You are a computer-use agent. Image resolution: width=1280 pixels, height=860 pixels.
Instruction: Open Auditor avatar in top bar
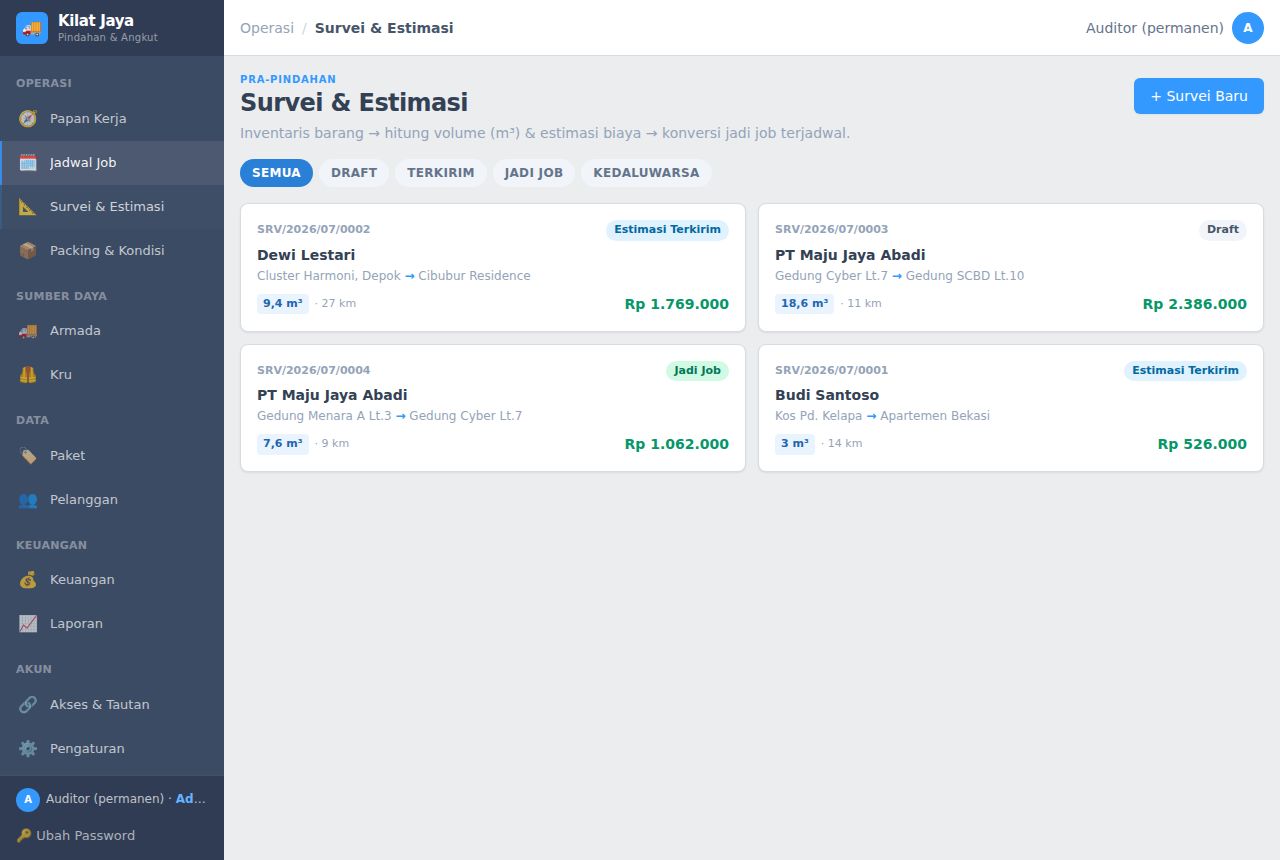pyautogui.click(x=1248, y=28)
